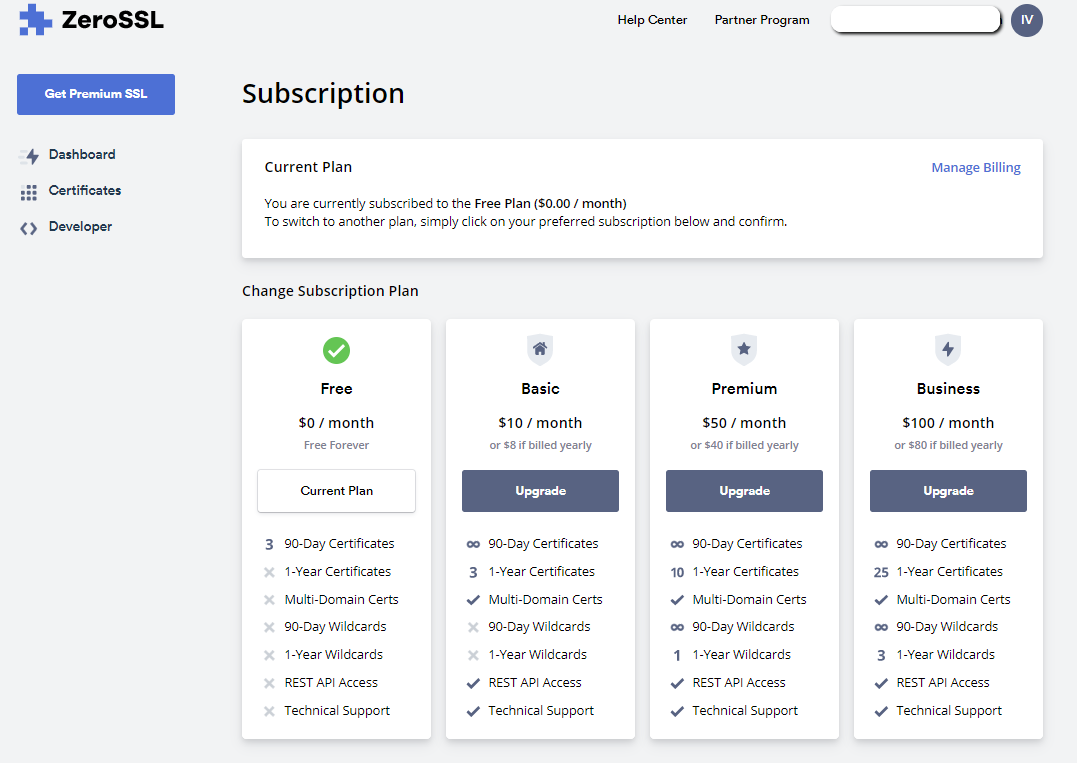The image size is (1077, 763).
Task: Click X icon beside Free 1-Year Certificates
Action: (x=269, y=572)
